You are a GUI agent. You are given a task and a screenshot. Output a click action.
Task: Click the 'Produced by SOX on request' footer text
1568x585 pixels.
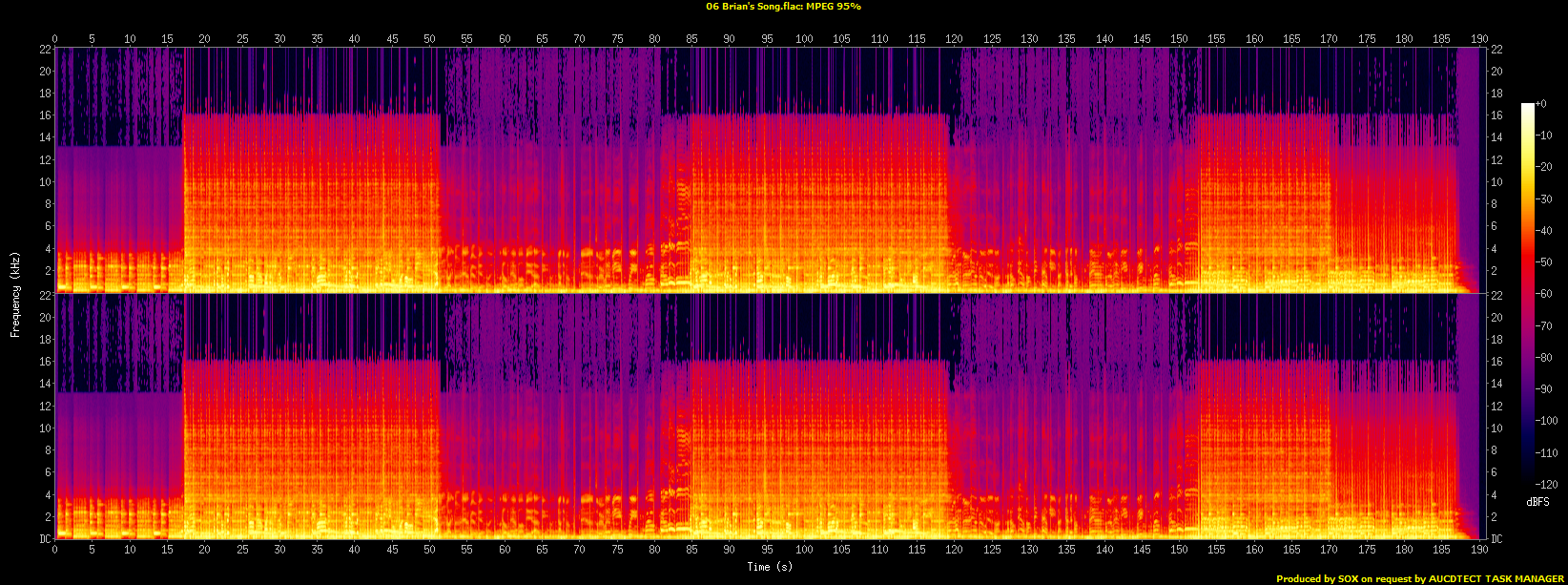tap(1346, 578)
